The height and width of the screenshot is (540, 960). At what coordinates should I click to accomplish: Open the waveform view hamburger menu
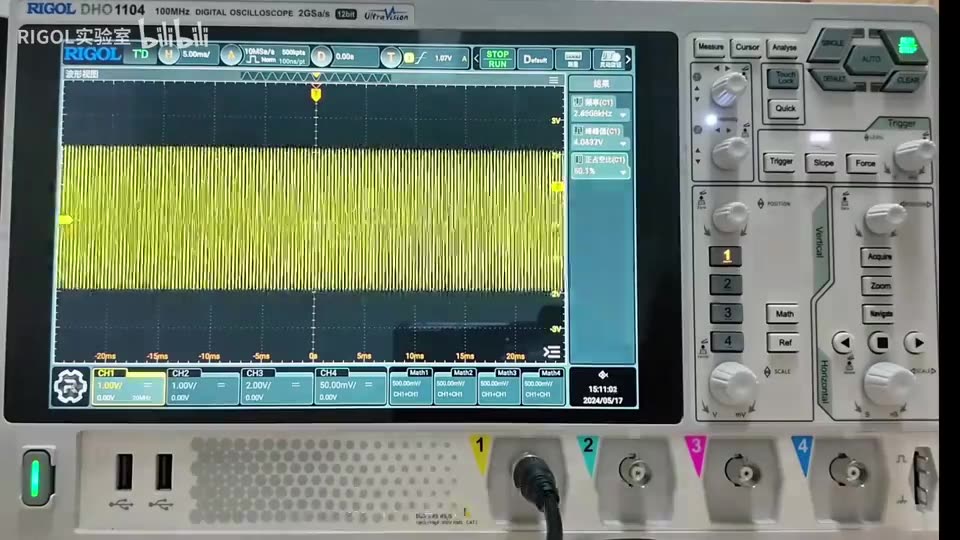click(x=553, y=81)
